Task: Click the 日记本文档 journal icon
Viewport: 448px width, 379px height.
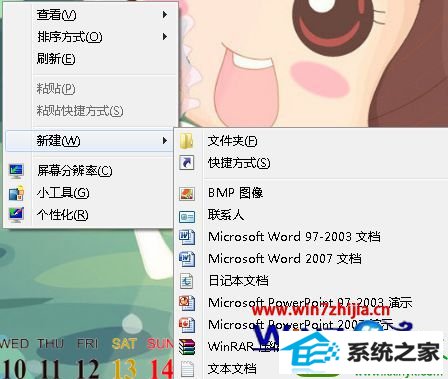Action: (187, 281)
